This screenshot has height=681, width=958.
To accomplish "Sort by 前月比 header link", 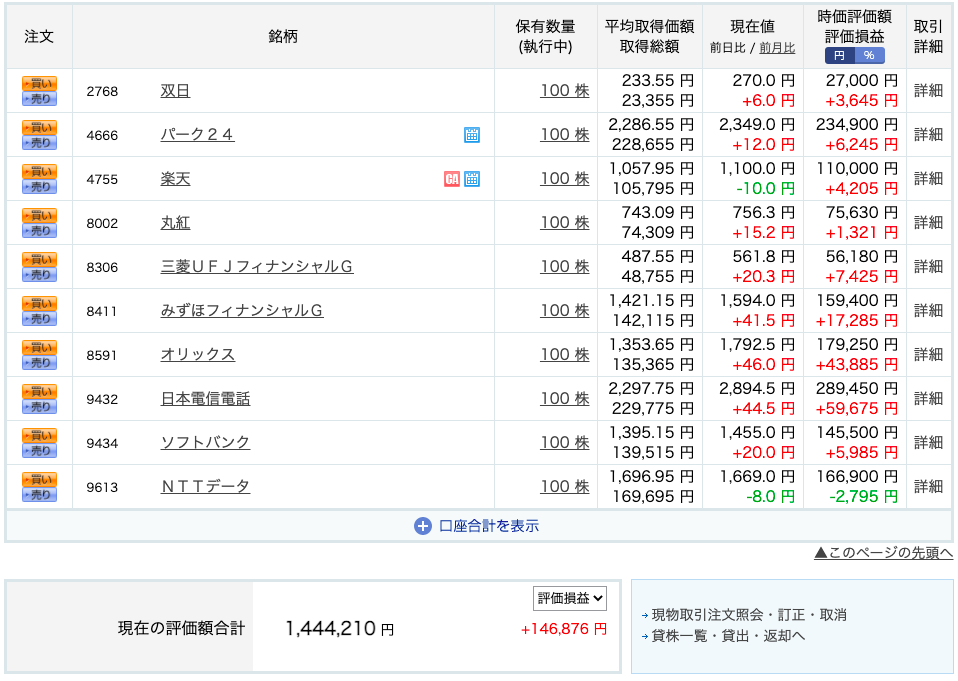I will pos(777,48).
